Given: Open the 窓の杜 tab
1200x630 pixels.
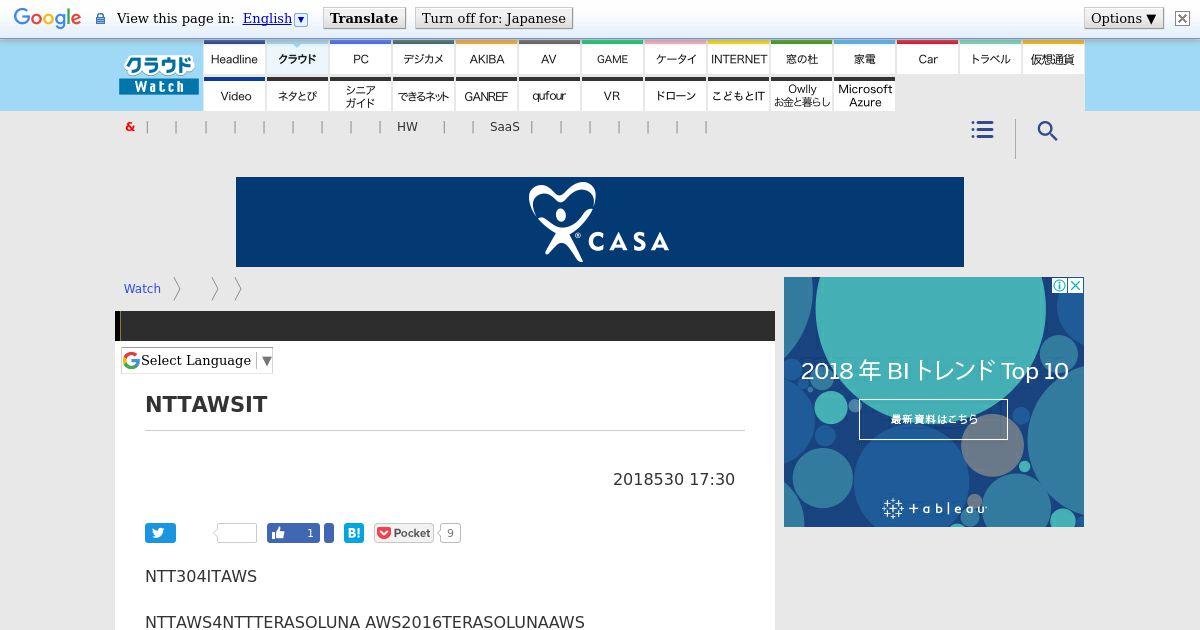Looking at the screenshot, I should coord(801,59).
